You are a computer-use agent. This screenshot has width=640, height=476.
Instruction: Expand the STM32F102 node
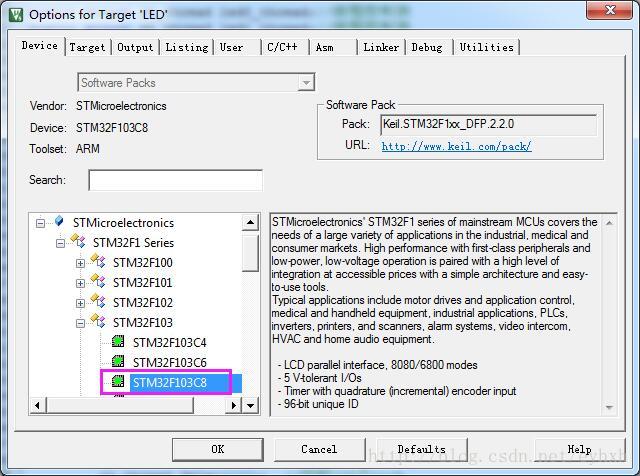[x=80, y=303]
